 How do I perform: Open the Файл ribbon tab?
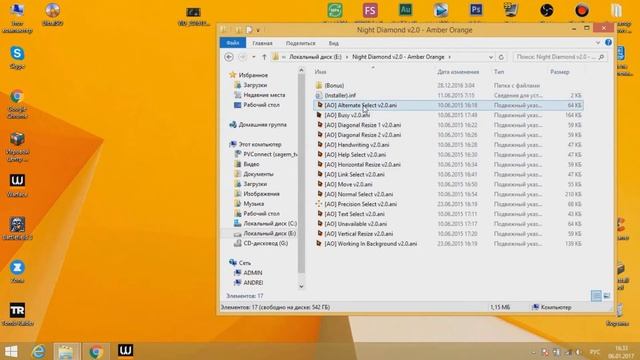click(233, 43)
